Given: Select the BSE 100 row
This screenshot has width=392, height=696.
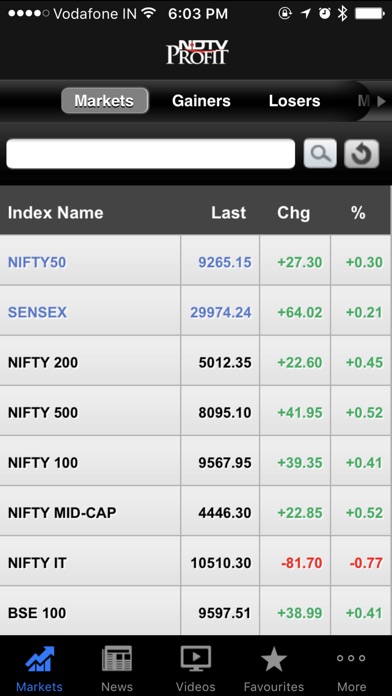Looking at the screenshot, I should pyautogui.click(x=195, y=612).
